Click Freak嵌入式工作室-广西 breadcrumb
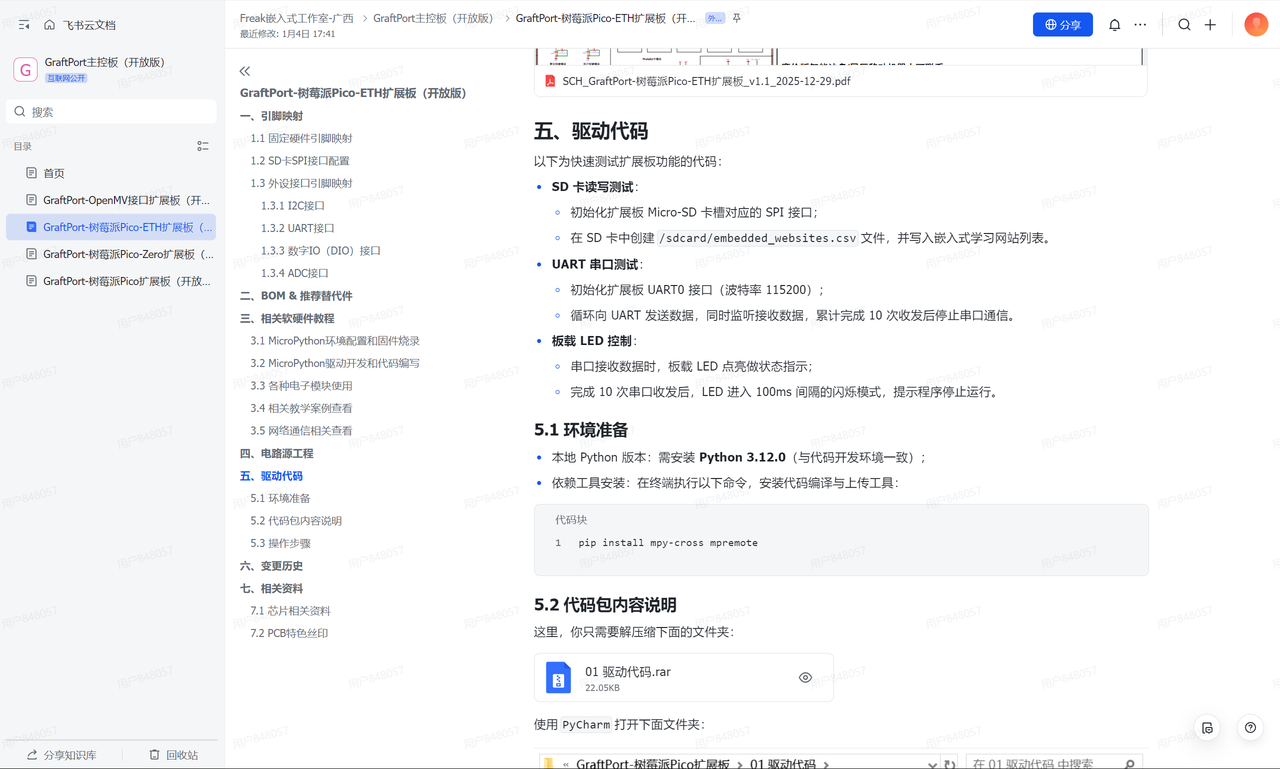The height and width of the screenshot is (769, 1280). click(x=297, y=18)
